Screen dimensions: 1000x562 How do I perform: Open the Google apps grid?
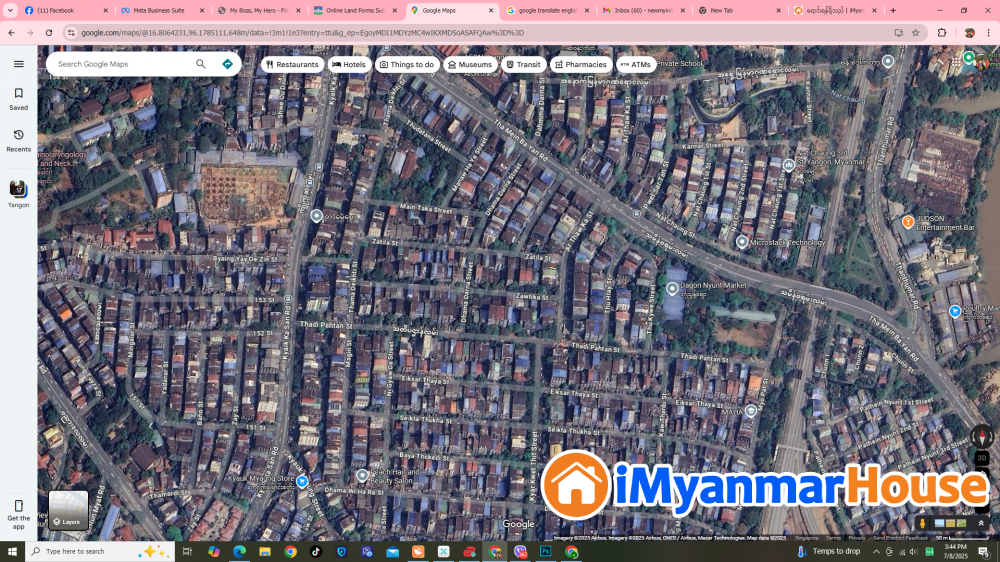coord(955,62)
